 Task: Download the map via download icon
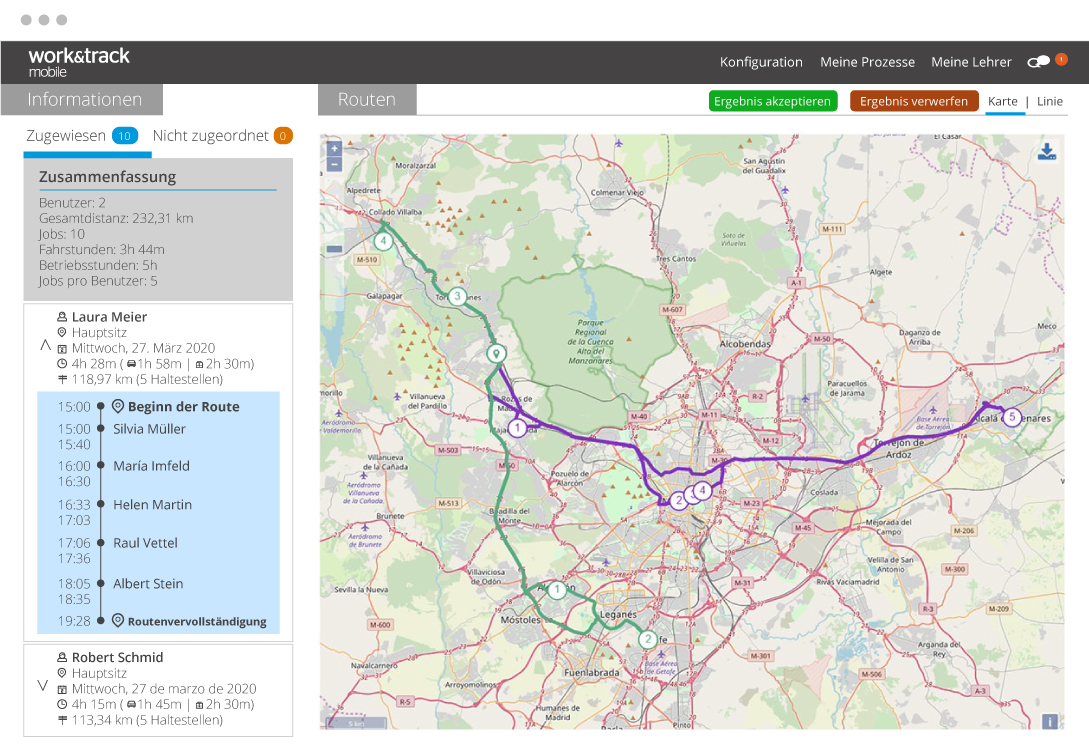pos(1047,151)
